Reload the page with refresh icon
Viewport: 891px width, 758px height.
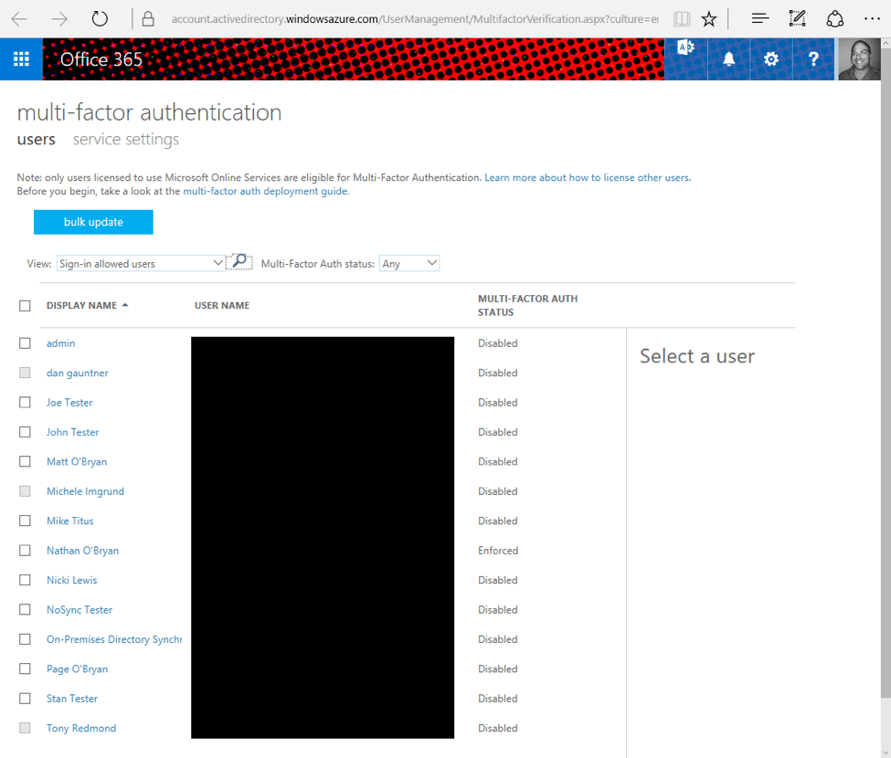(99, 19)
